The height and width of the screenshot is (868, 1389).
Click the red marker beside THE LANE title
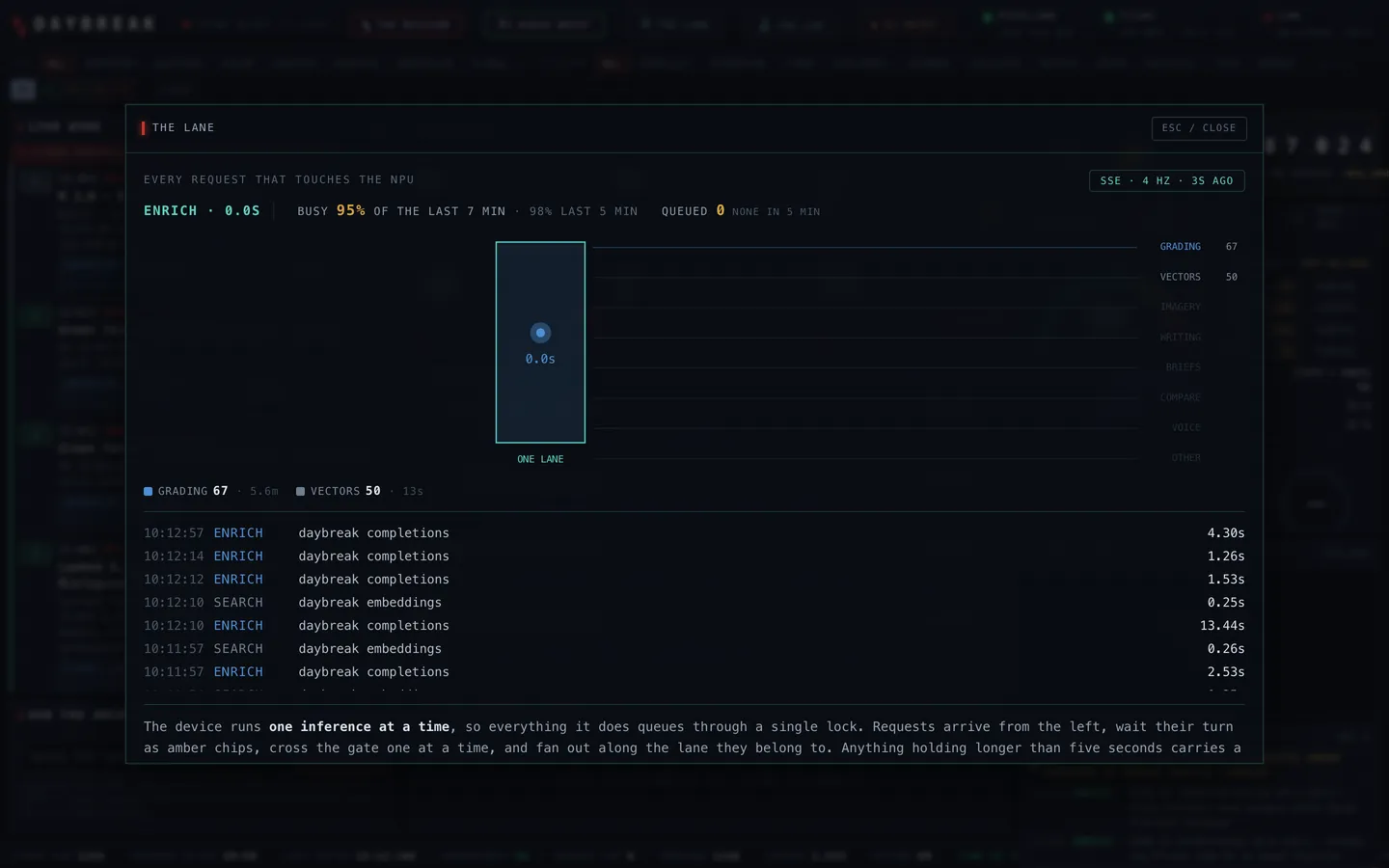[143, 128]
